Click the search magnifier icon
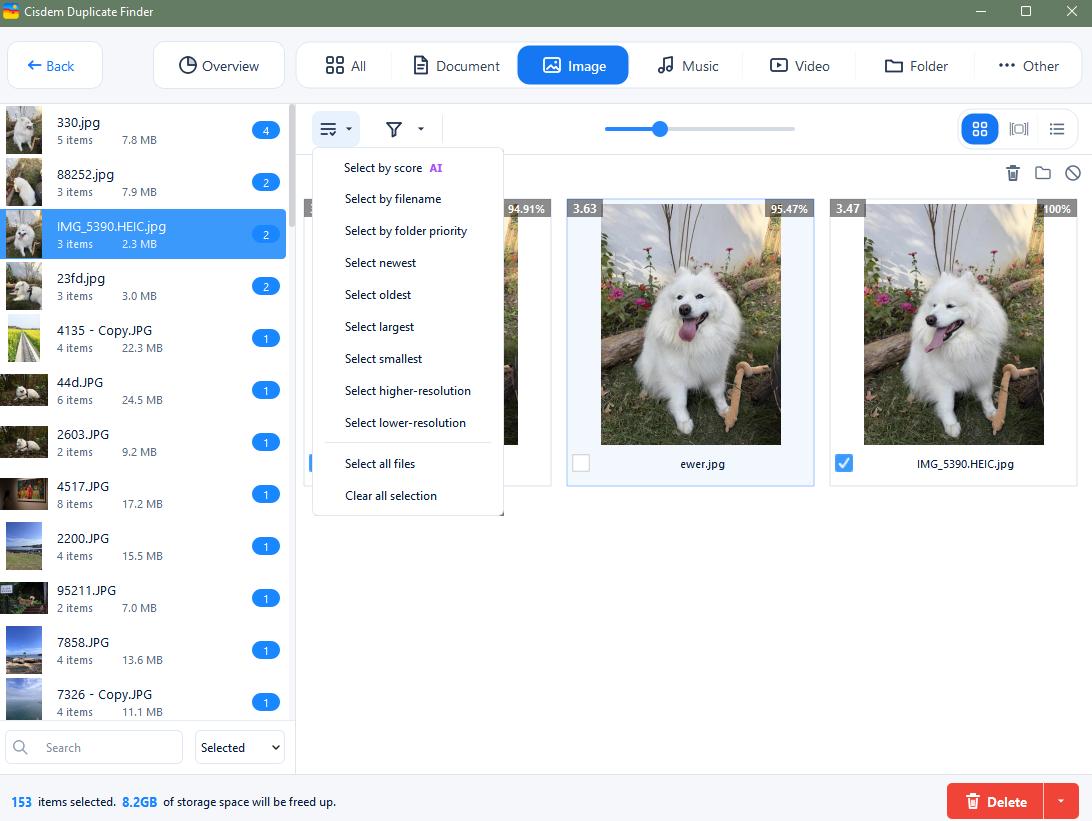The width and height of the screenshot is (1092, 821). 20,747
